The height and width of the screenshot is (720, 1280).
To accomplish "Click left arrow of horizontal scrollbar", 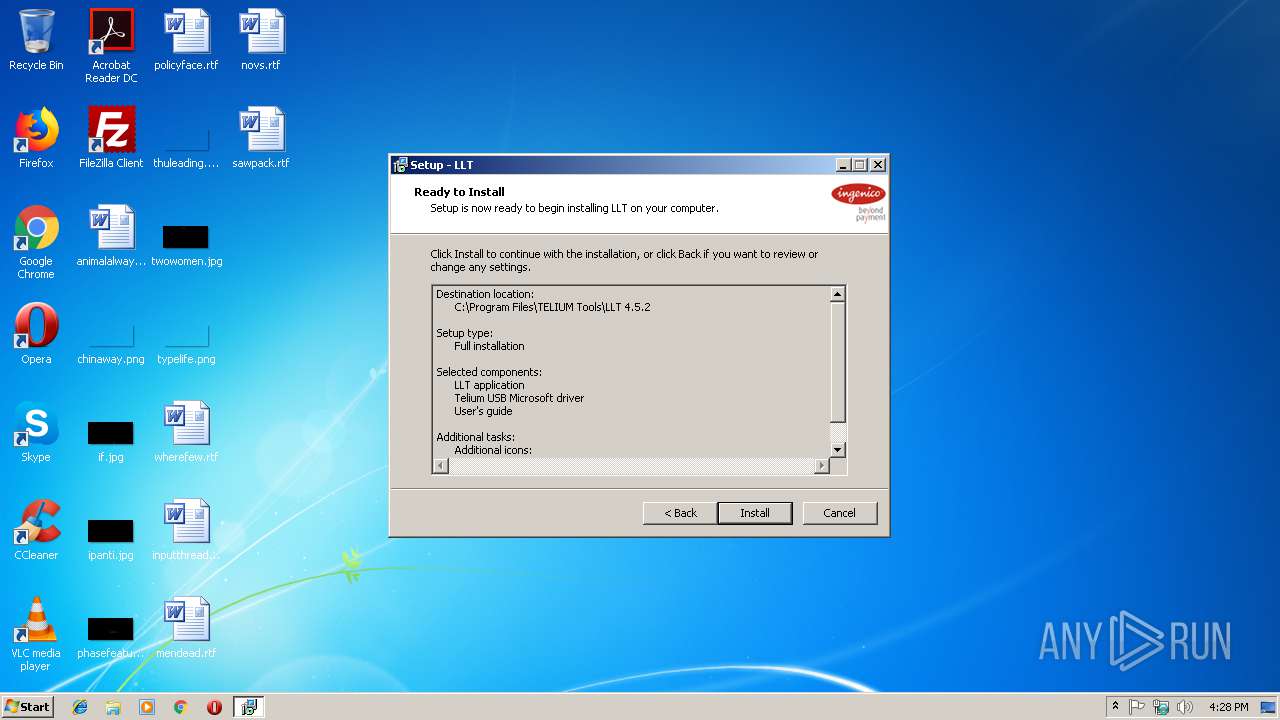I will tap(441, 466).
